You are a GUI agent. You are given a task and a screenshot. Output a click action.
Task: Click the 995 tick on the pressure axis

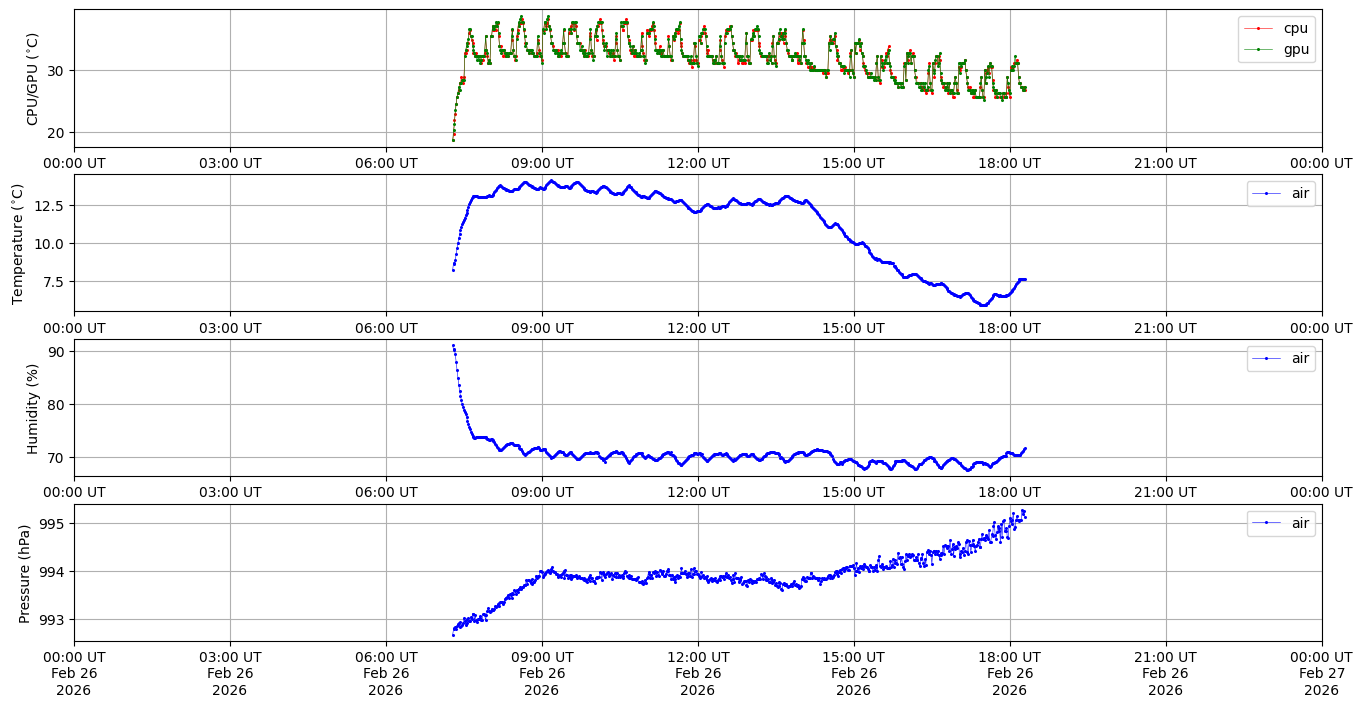(53, 524)
